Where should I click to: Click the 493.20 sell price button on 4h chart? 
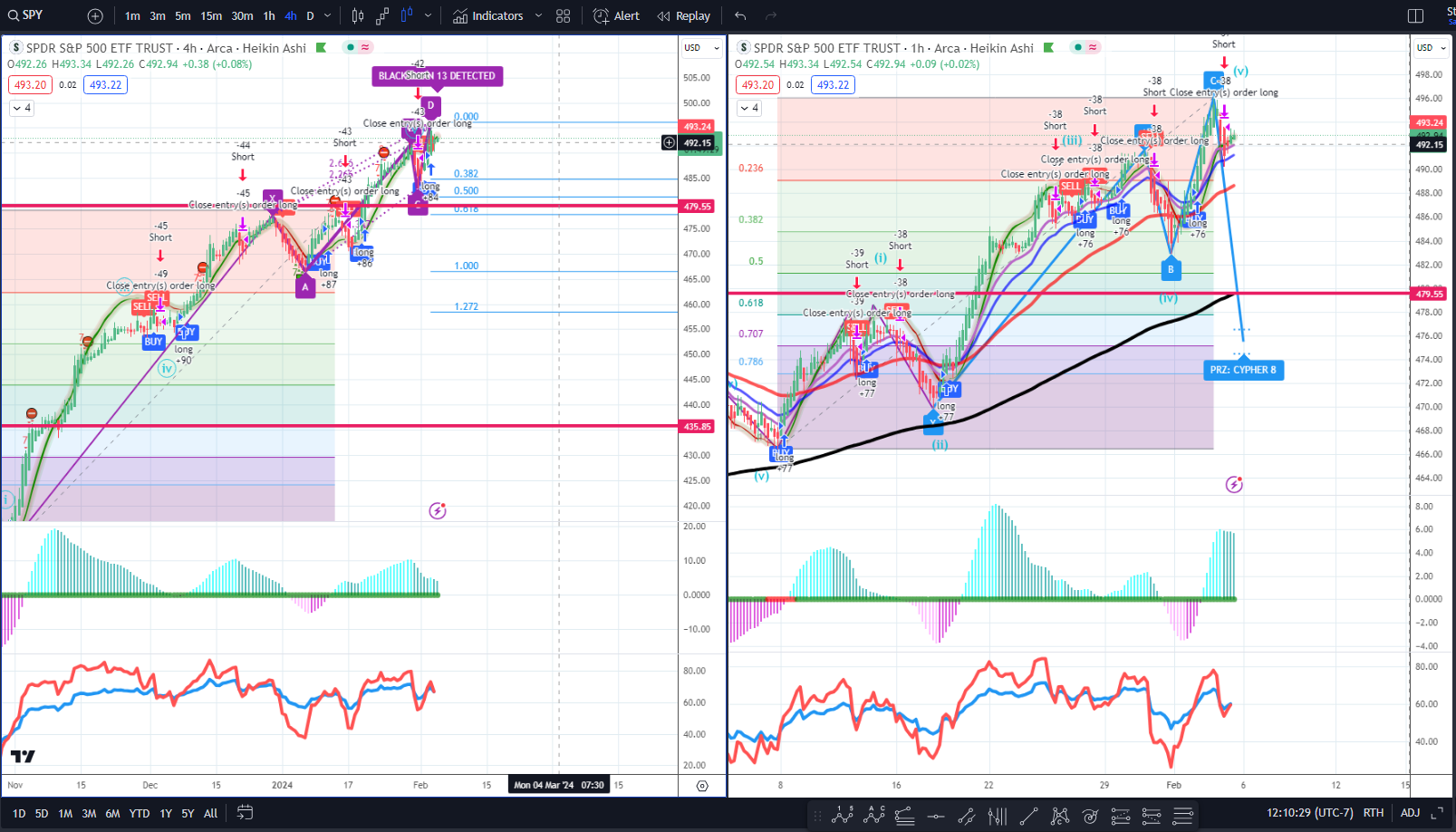point(30,85)
